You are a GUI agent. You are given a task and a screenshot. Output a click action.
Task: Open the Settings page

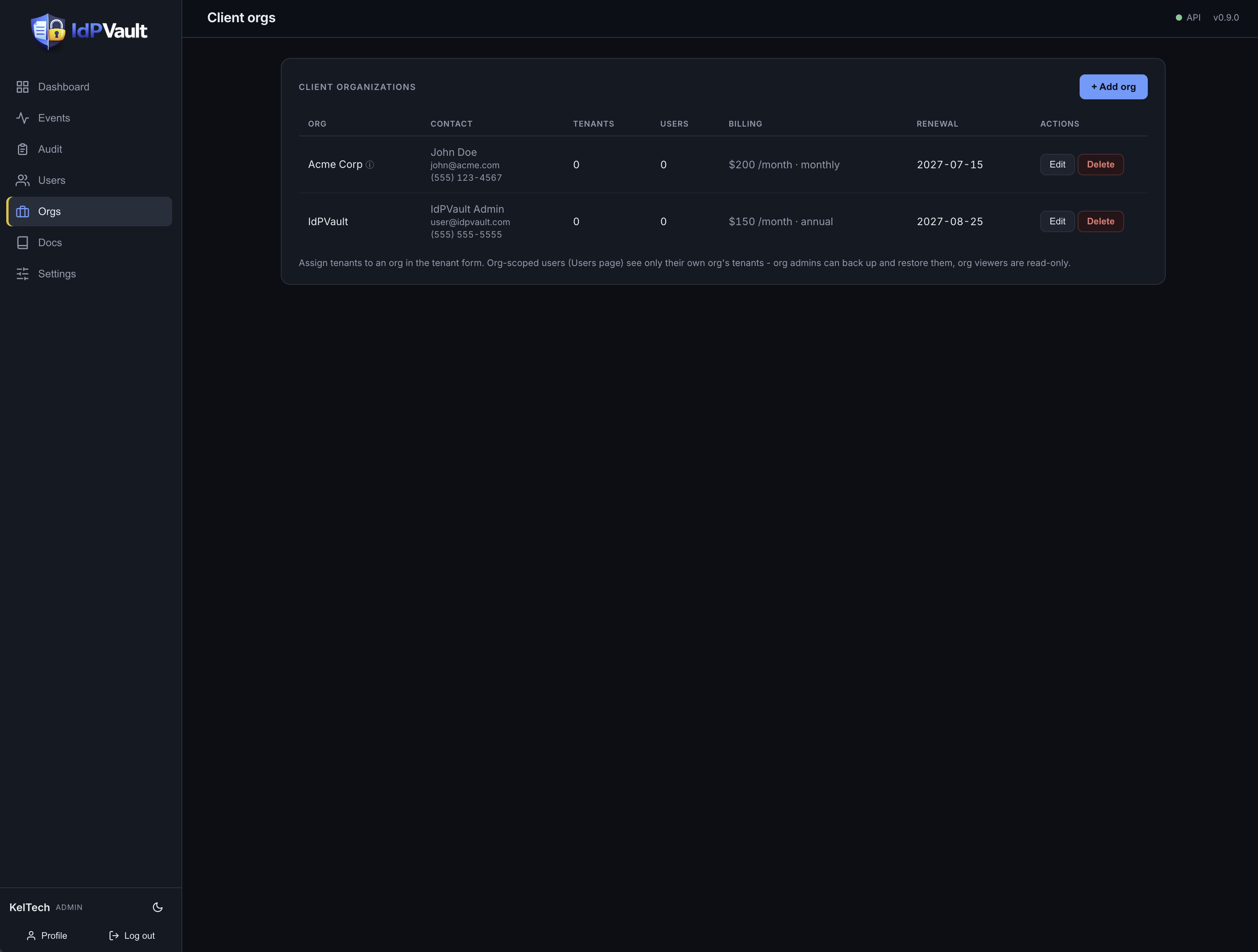[89, 273]
